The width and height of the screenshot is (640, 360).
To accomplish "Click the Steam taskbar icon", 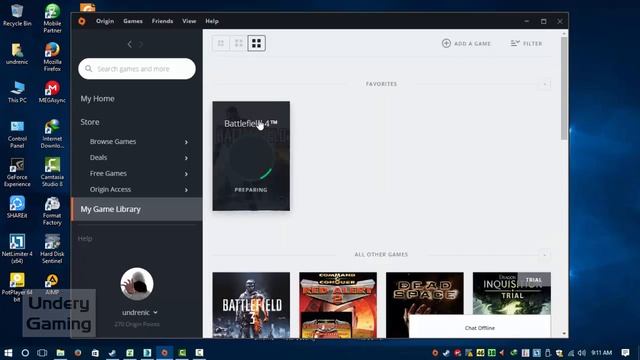I will click(x=112, y=353).
